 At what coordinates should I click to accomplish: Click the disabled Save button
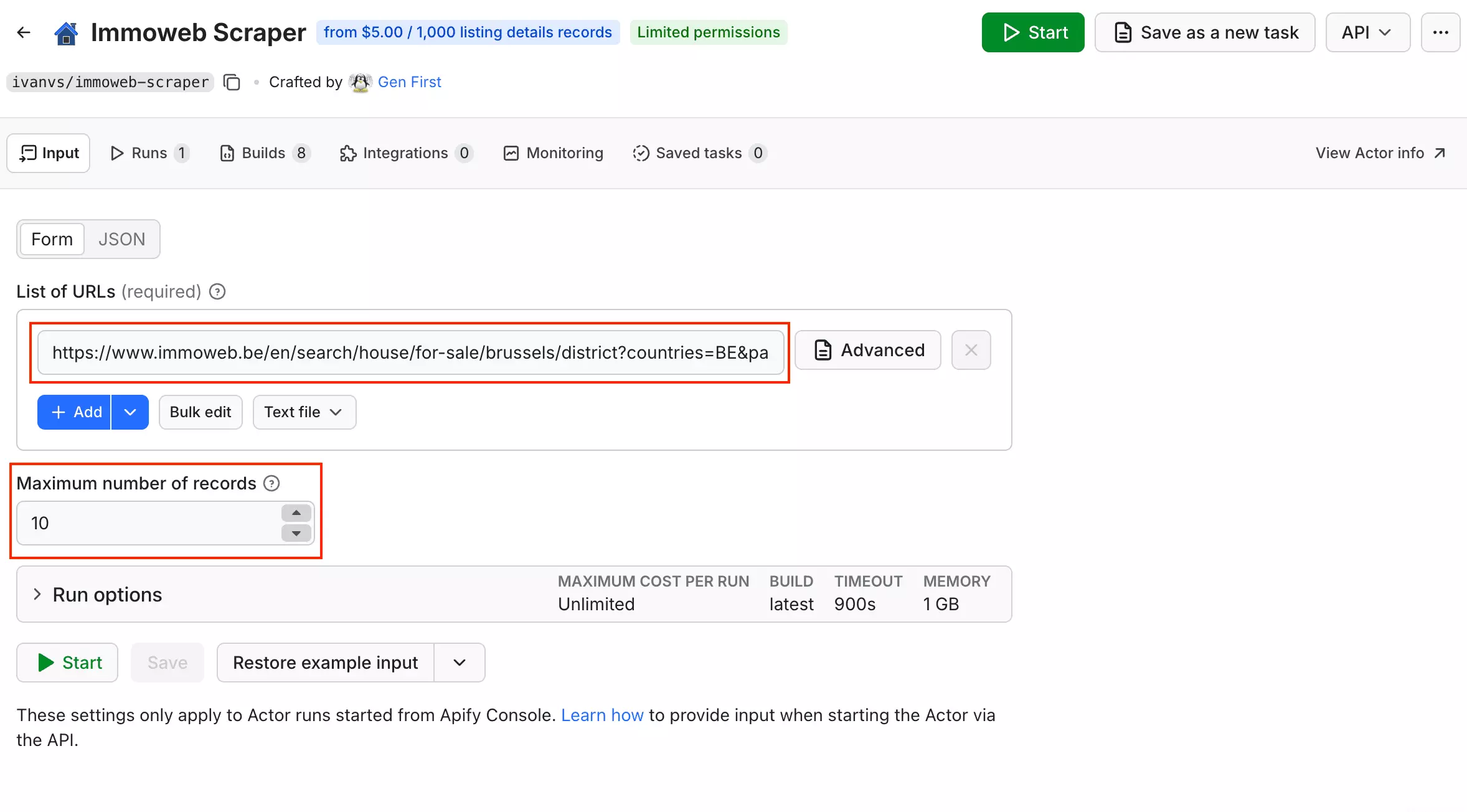pos(167,663)
